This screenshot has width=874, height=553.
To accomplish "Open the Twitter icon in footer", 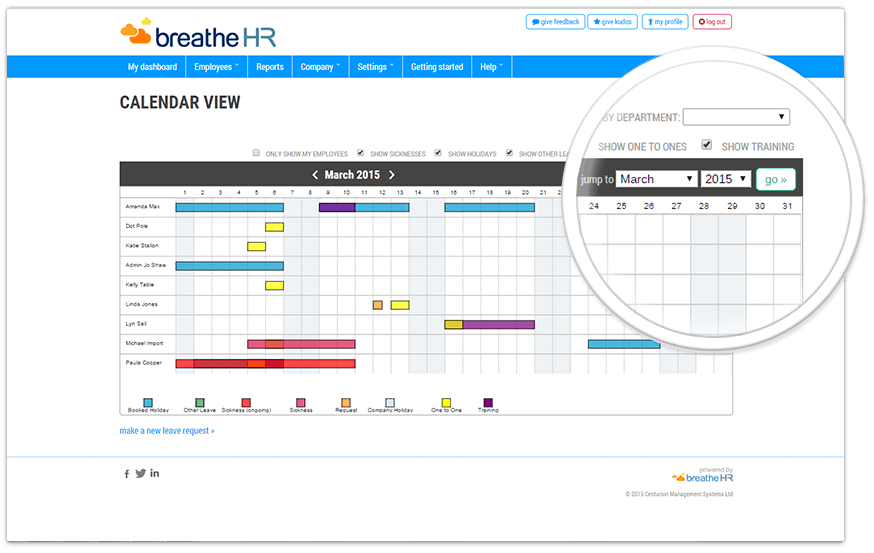I will [141, 473].
